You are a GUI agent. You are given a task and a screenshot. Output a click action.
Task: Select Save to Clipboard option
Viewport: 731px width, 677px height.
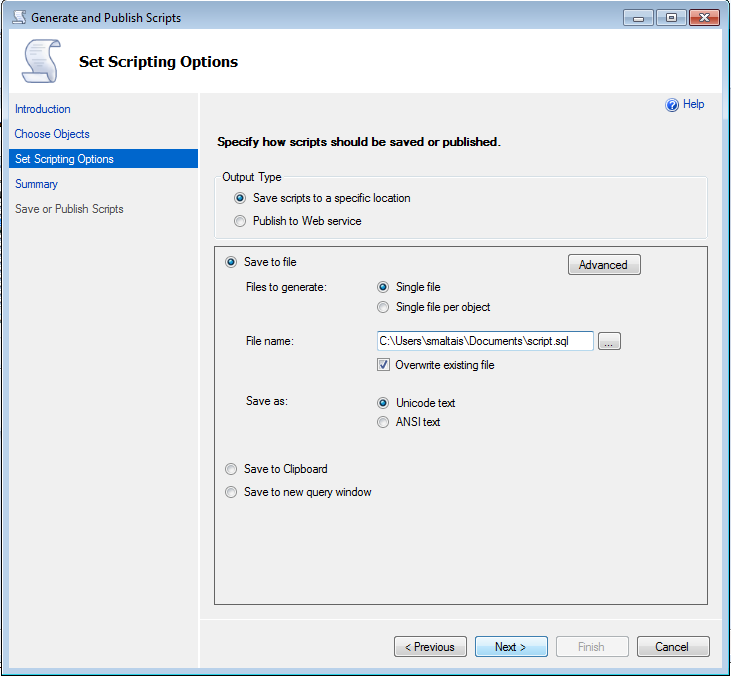231,469
